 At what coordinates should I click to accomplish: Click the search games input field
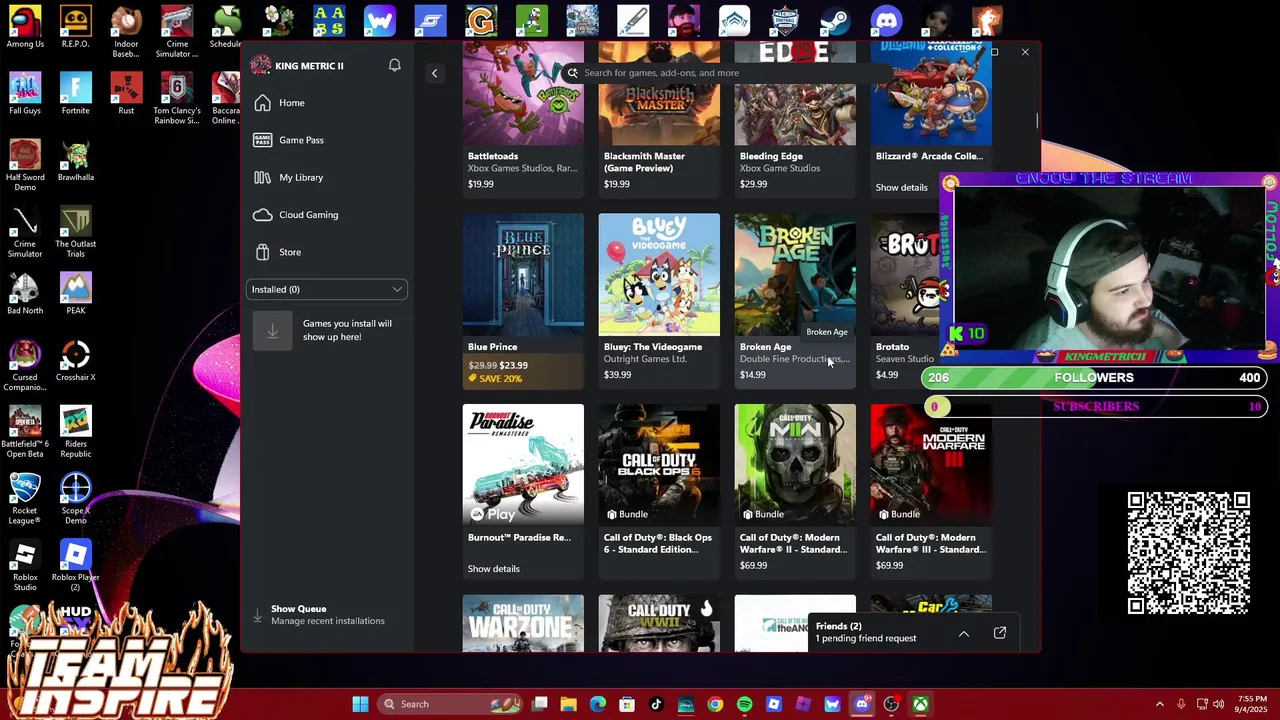click(x=725, y=73)
